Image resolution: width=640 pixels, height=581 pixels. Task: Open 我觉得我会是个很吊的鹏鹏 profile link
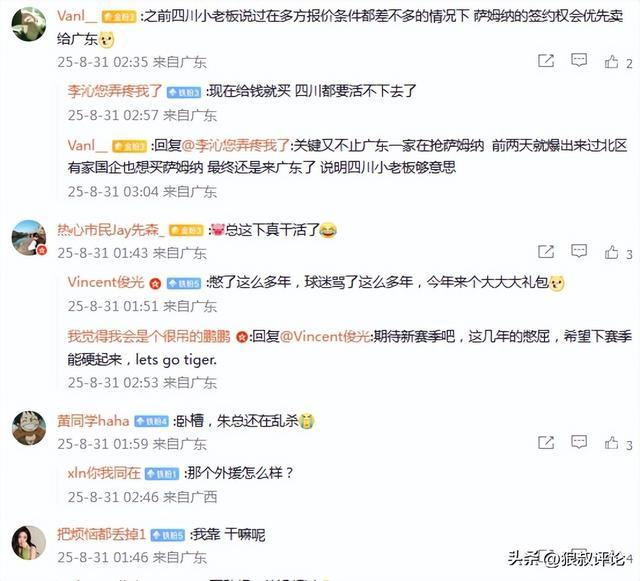click(149, 336)
